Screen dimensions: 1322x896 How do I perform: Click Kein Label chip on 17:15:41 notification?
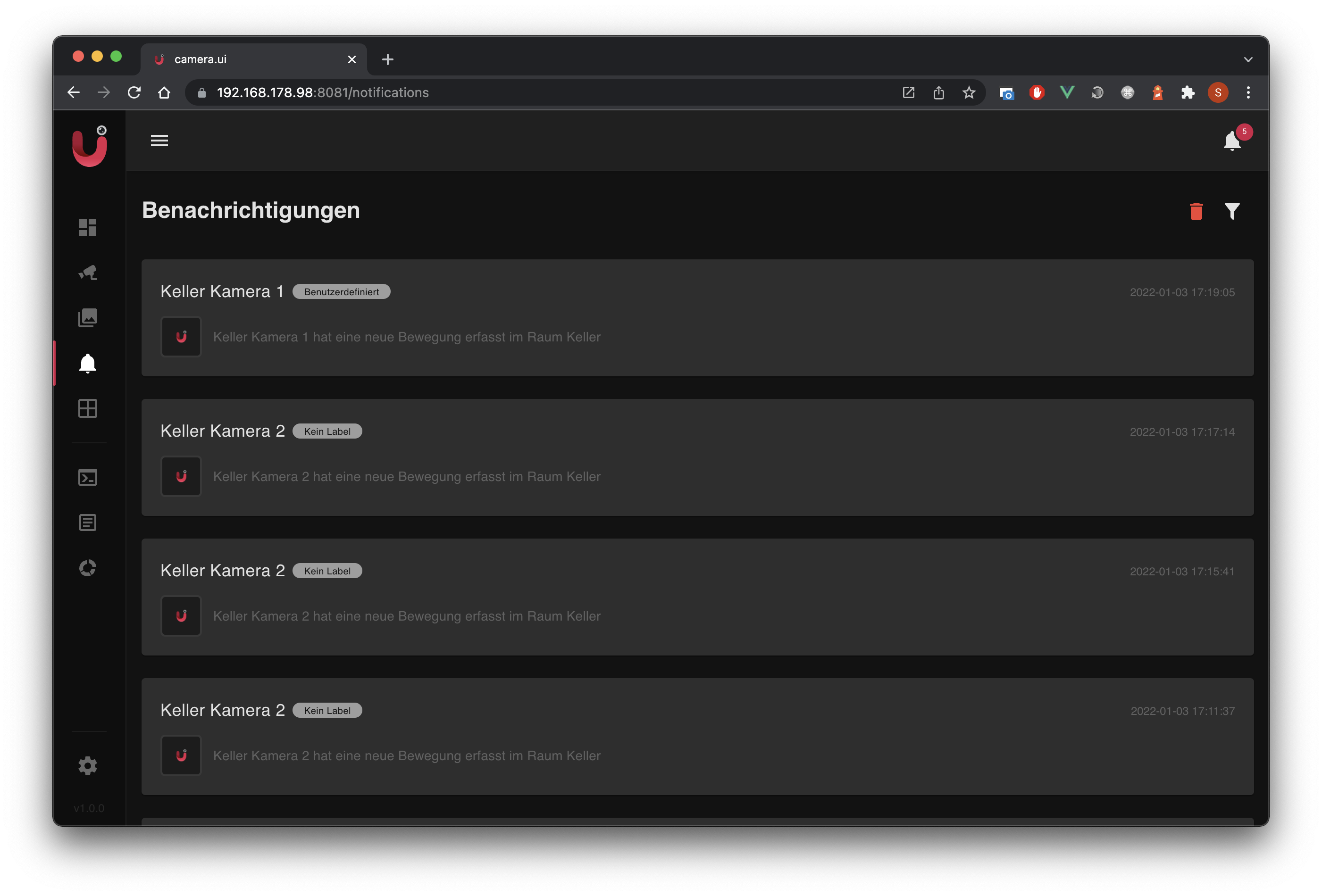pos(327,571)
